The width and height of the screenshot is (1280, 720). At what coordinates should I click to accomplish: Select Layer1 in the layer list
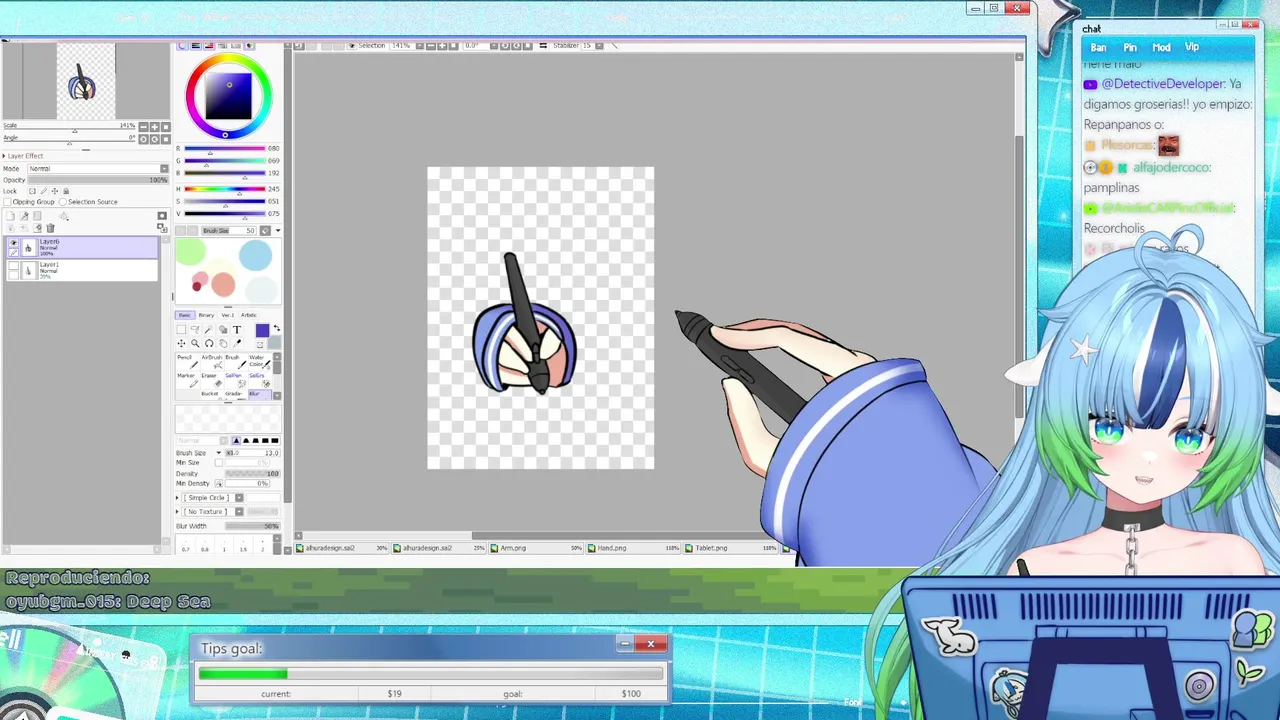click(x=81, y=270)
